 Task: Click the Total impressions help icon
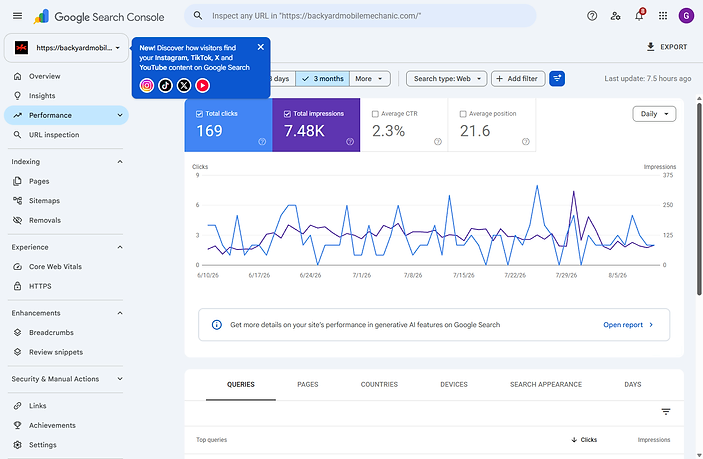(x=350, y=142)
